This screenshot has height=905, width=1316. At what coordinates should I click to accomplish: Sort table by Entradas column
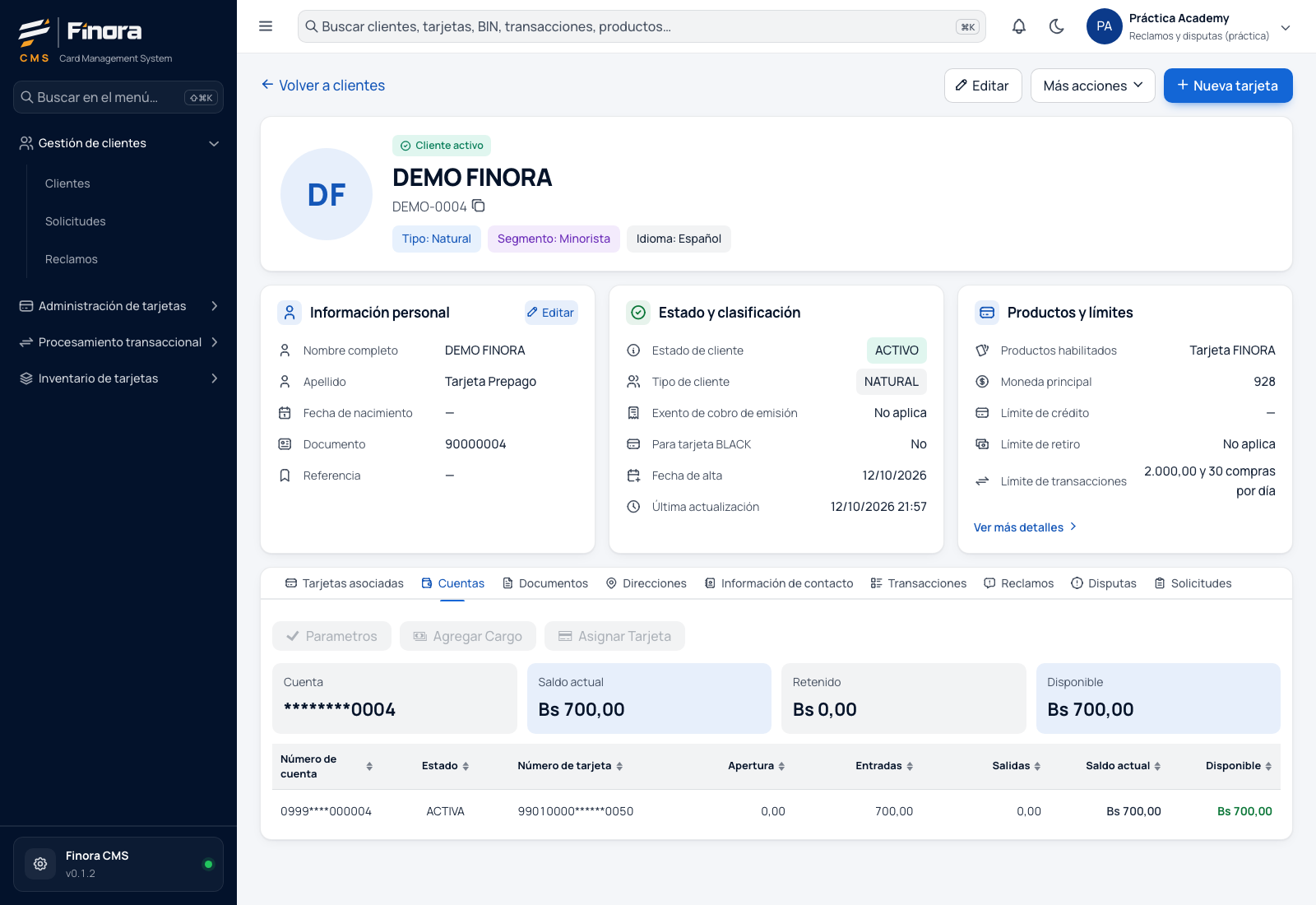[x=910, y=766]
